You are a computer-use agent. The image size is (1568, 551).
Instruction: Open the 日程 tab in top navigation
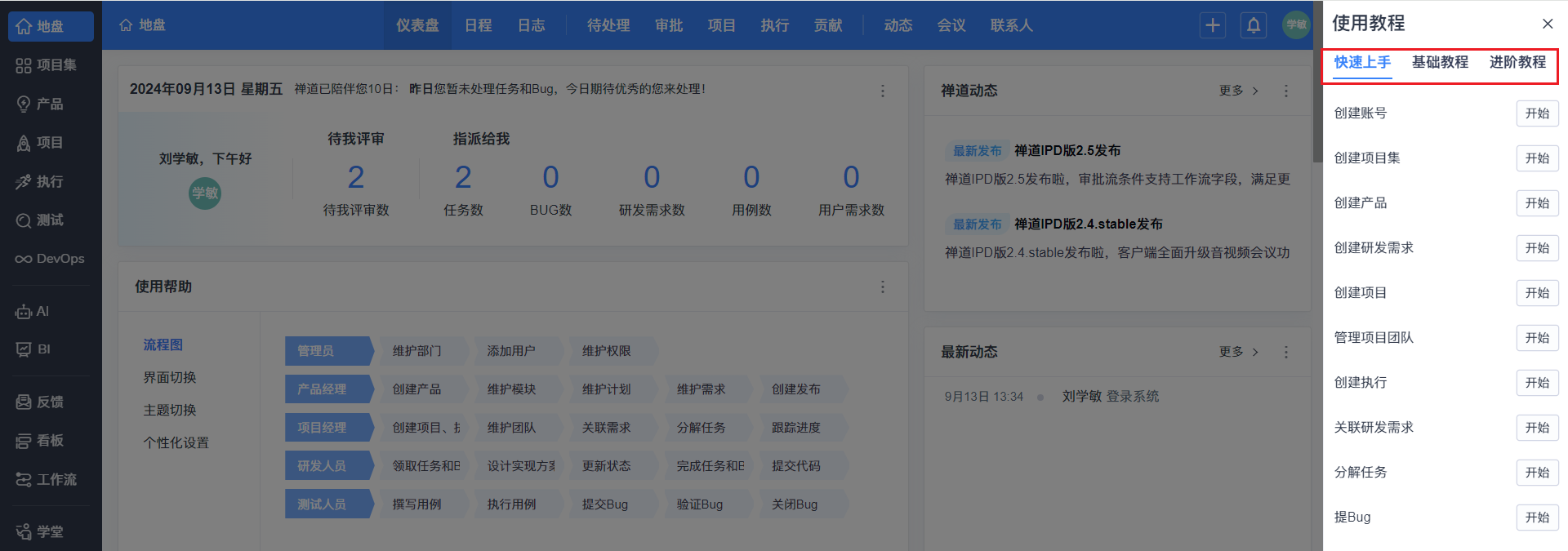point(478,25)
